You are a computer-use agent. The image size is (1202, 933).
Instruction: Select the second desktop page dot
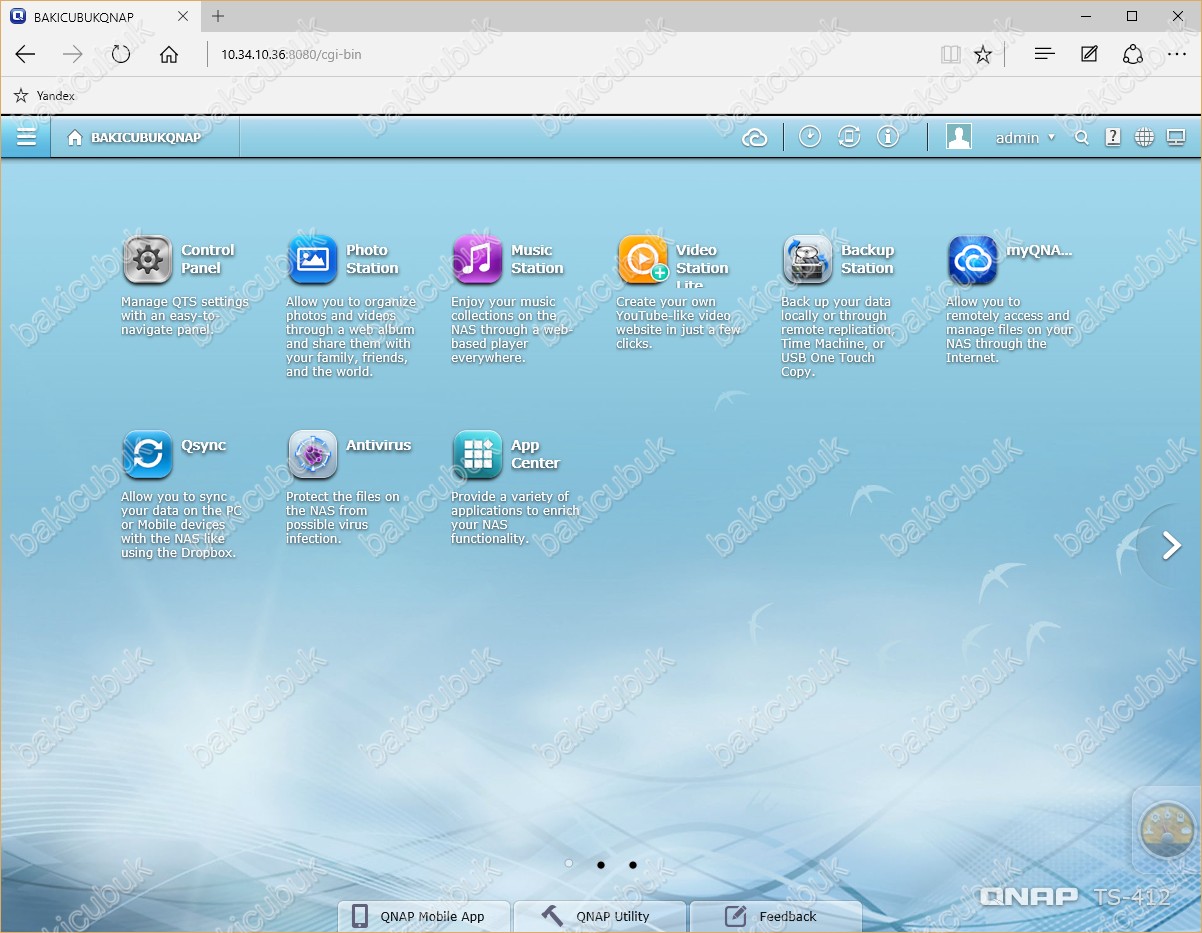(x=601, y=864)
